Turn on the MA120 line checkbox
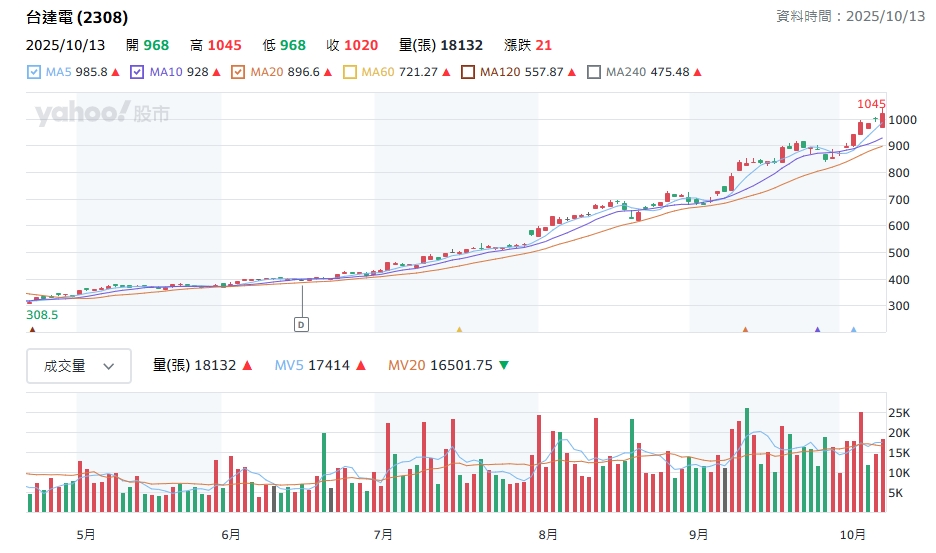This screenshot has height=553, width=936. point(468,72)
